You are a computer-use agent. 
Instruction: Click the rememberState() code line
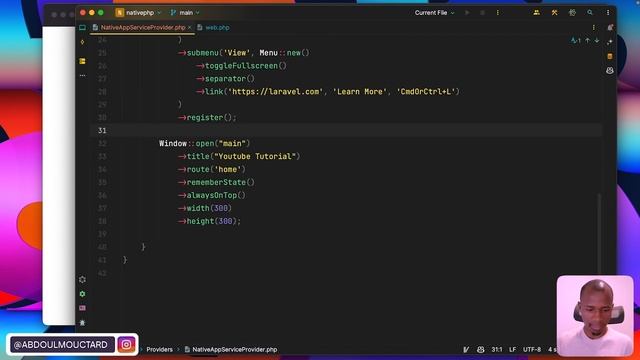click(216, 182)
